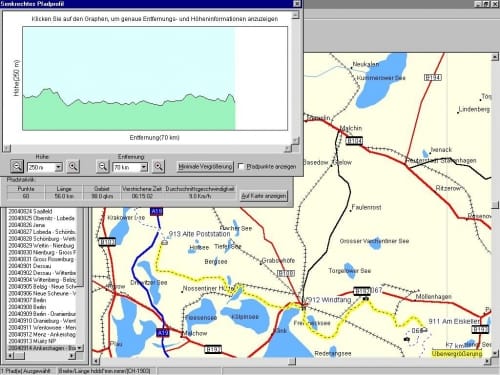
Task: Select the 067 waypoint icon on map
Action: click(x=366, y=298)
